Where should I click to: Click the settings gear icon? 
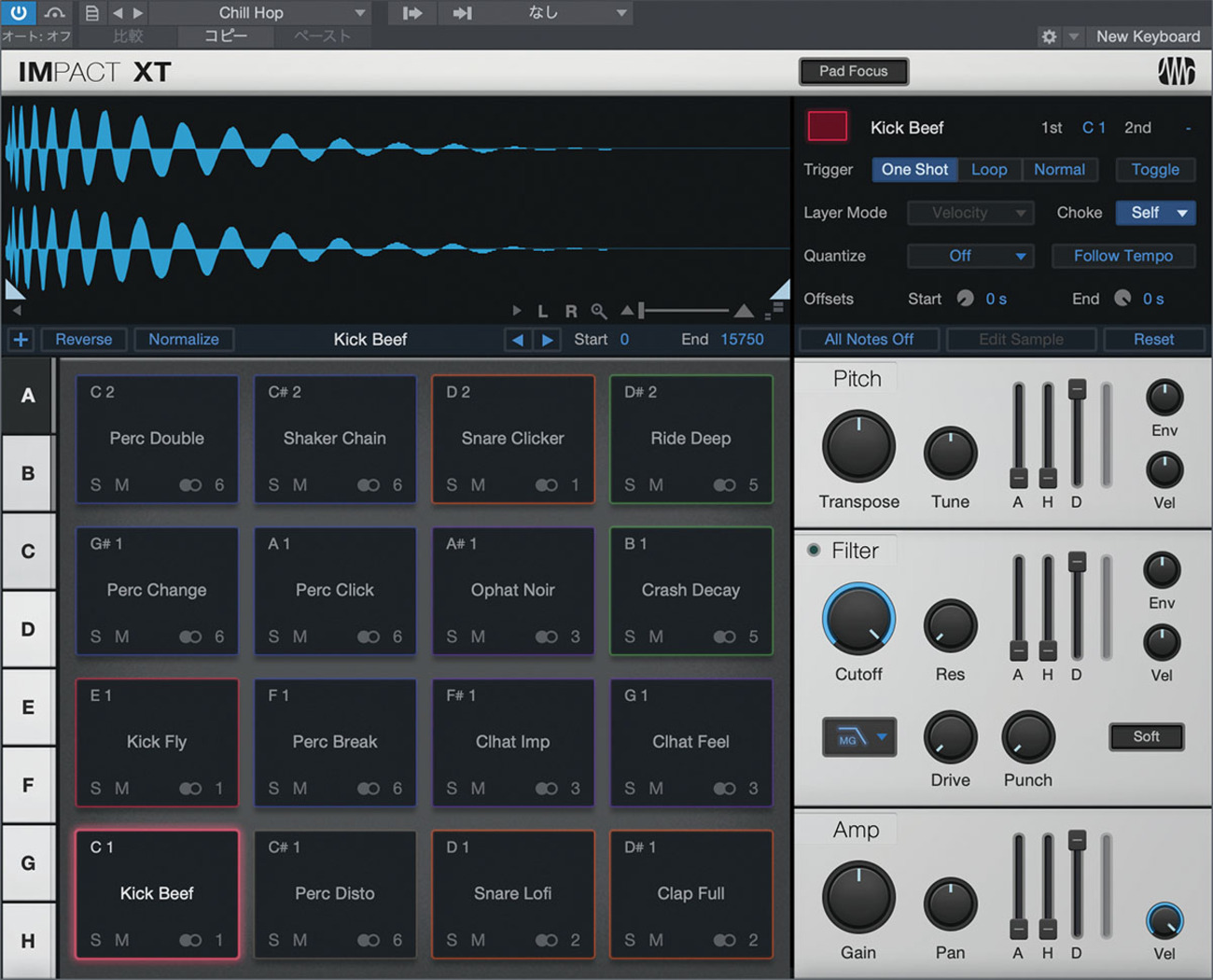(1049, 36)
